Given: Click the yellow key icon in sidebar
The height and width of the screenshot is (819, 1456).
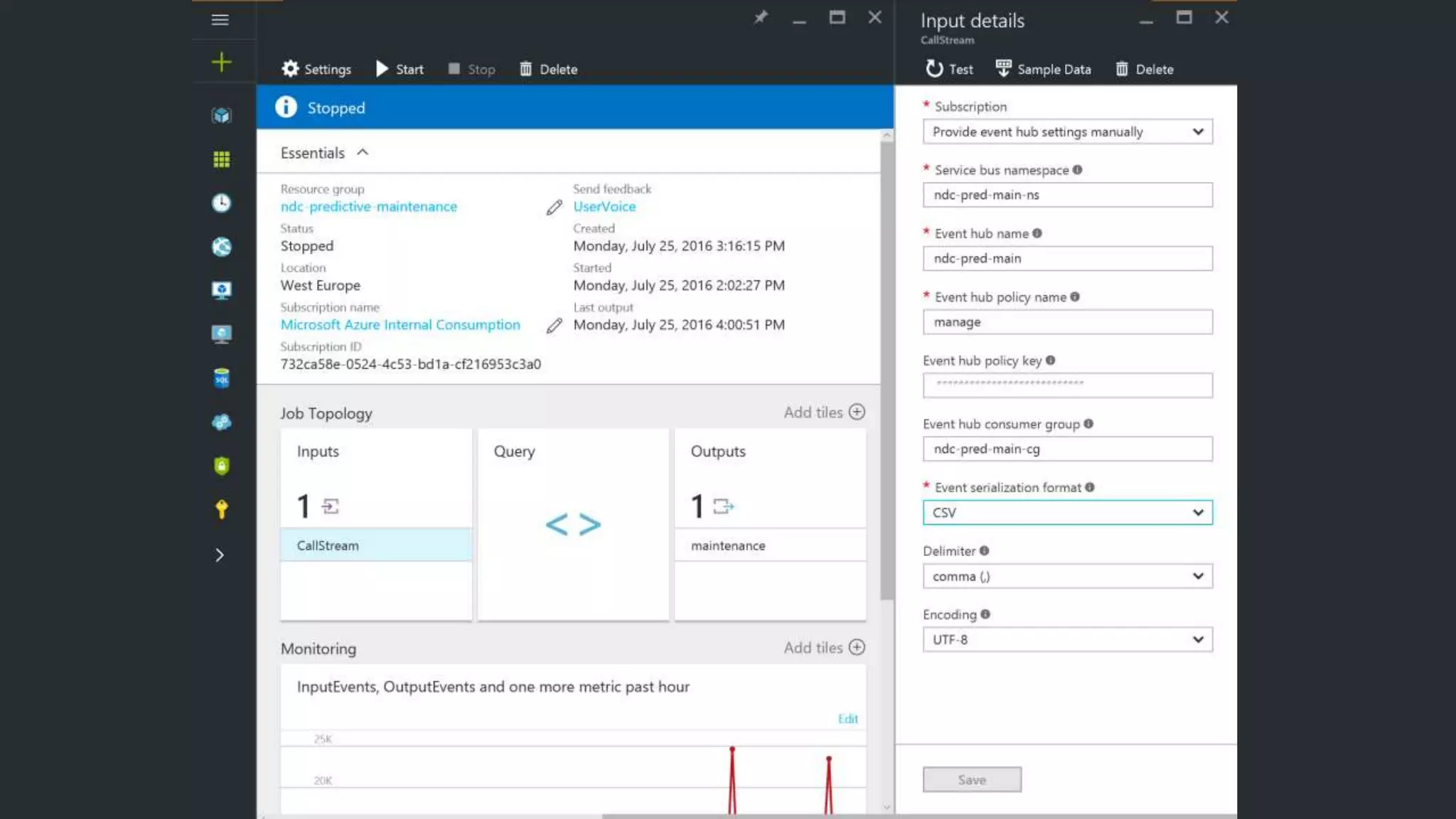Looking at the screenshot, I should coord(221,509).
